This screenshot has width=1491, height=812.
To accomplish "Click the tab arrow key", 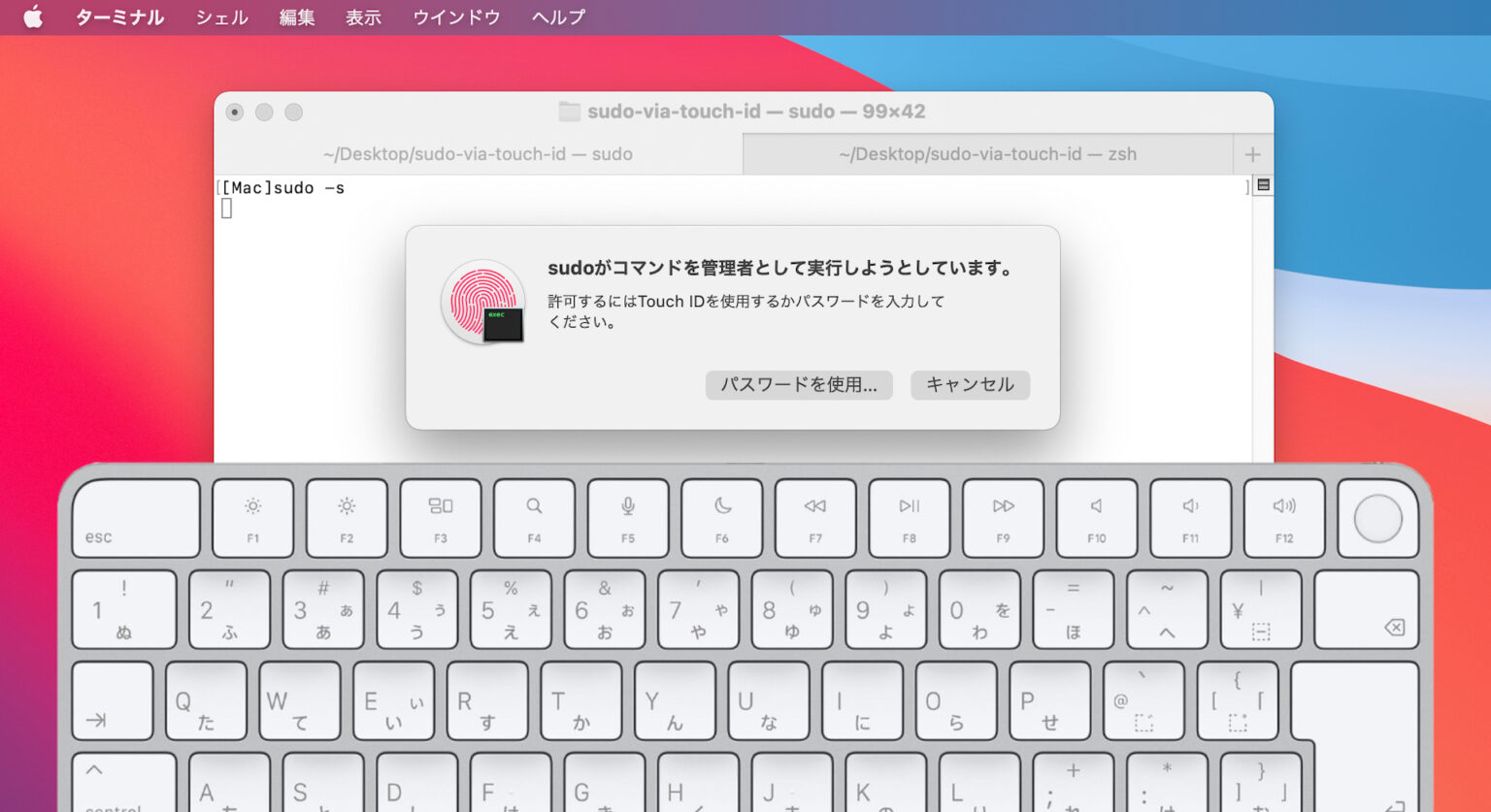I will point(113,700).
